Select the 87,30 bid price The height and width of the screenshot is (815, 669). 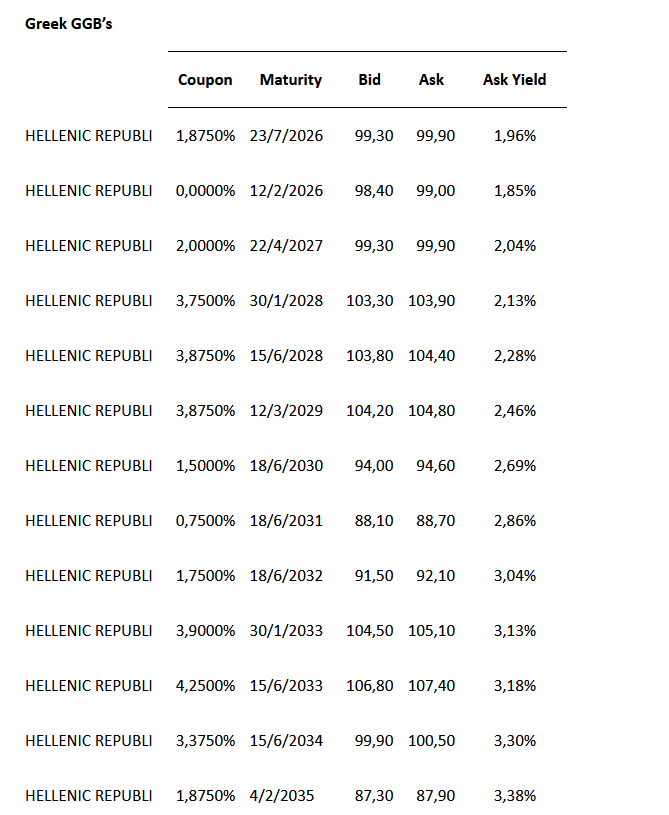[x=374, y=795]
